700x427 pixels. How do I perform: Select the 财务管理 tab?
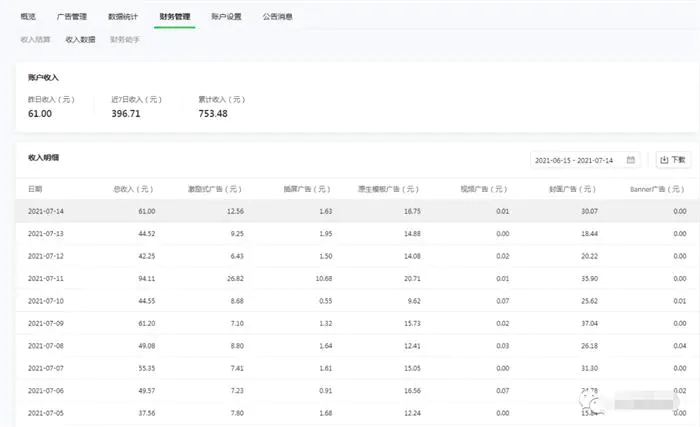[175, 17]
